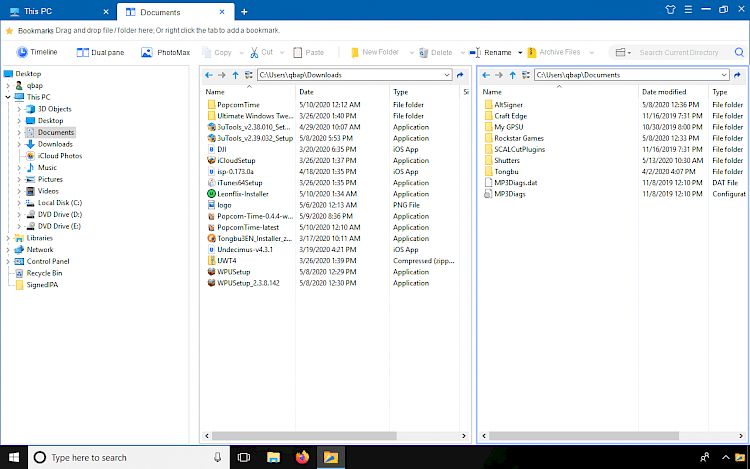
Task: Open the Windows Start menu
Action: [14, 458]
